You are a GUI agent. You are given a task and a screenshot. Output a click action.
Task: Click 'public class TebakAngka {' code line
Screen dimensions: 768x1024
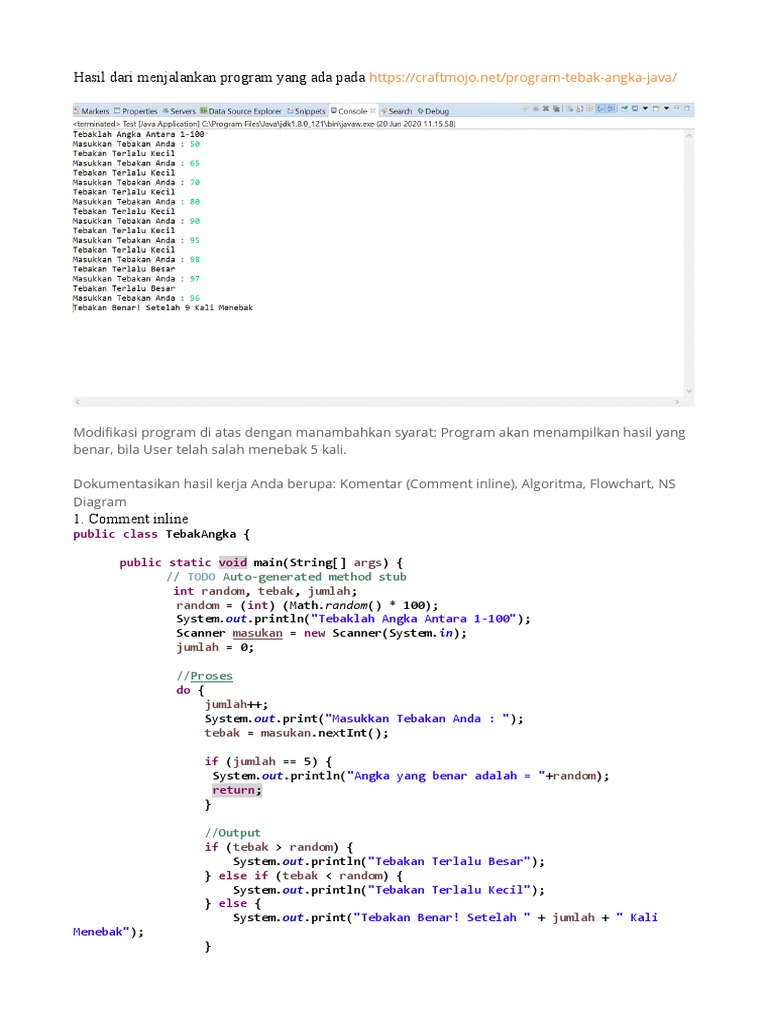161,534
